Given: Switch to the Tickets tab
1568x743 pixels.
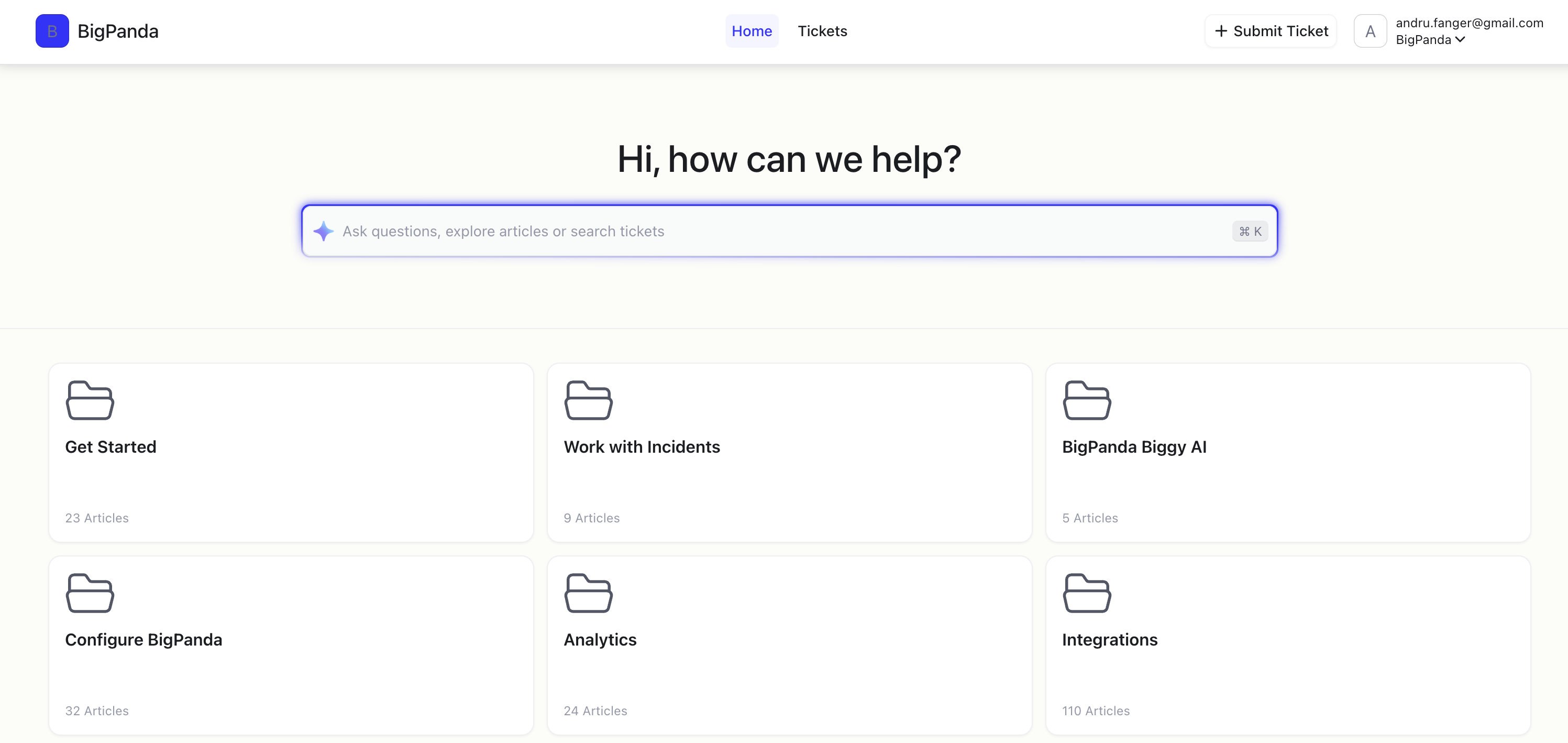Looking at the screenshot, I should [x=822, y=31].
